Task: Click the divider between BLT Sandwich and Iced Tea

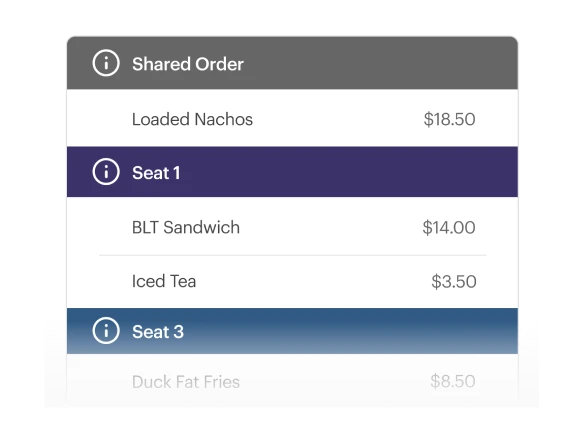Action: (x=292, y=255)
